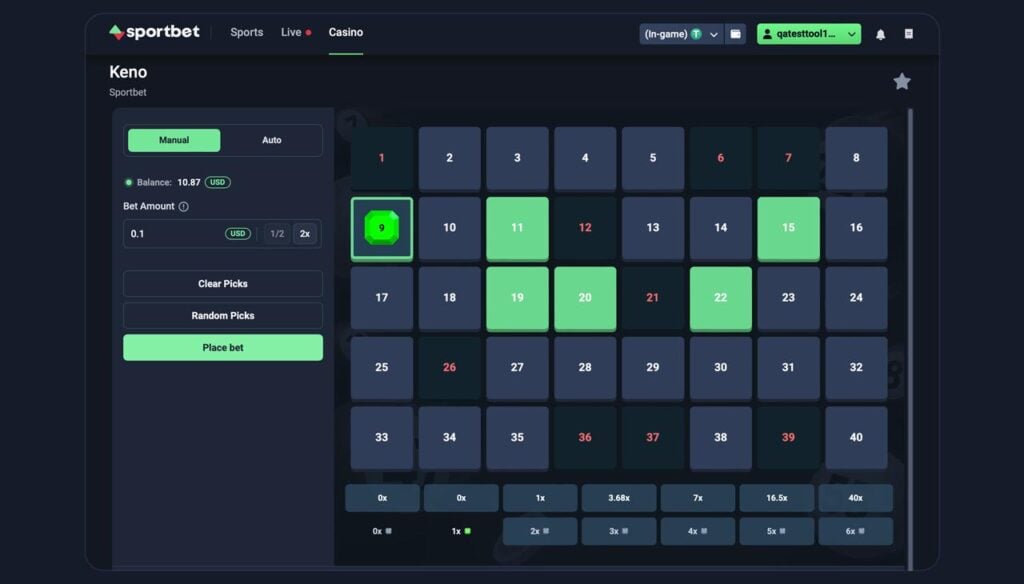The width and height of the screenshot is (1024, 584).
Task: Halve the bet with the 1/2 button
Action: [277, 233]
